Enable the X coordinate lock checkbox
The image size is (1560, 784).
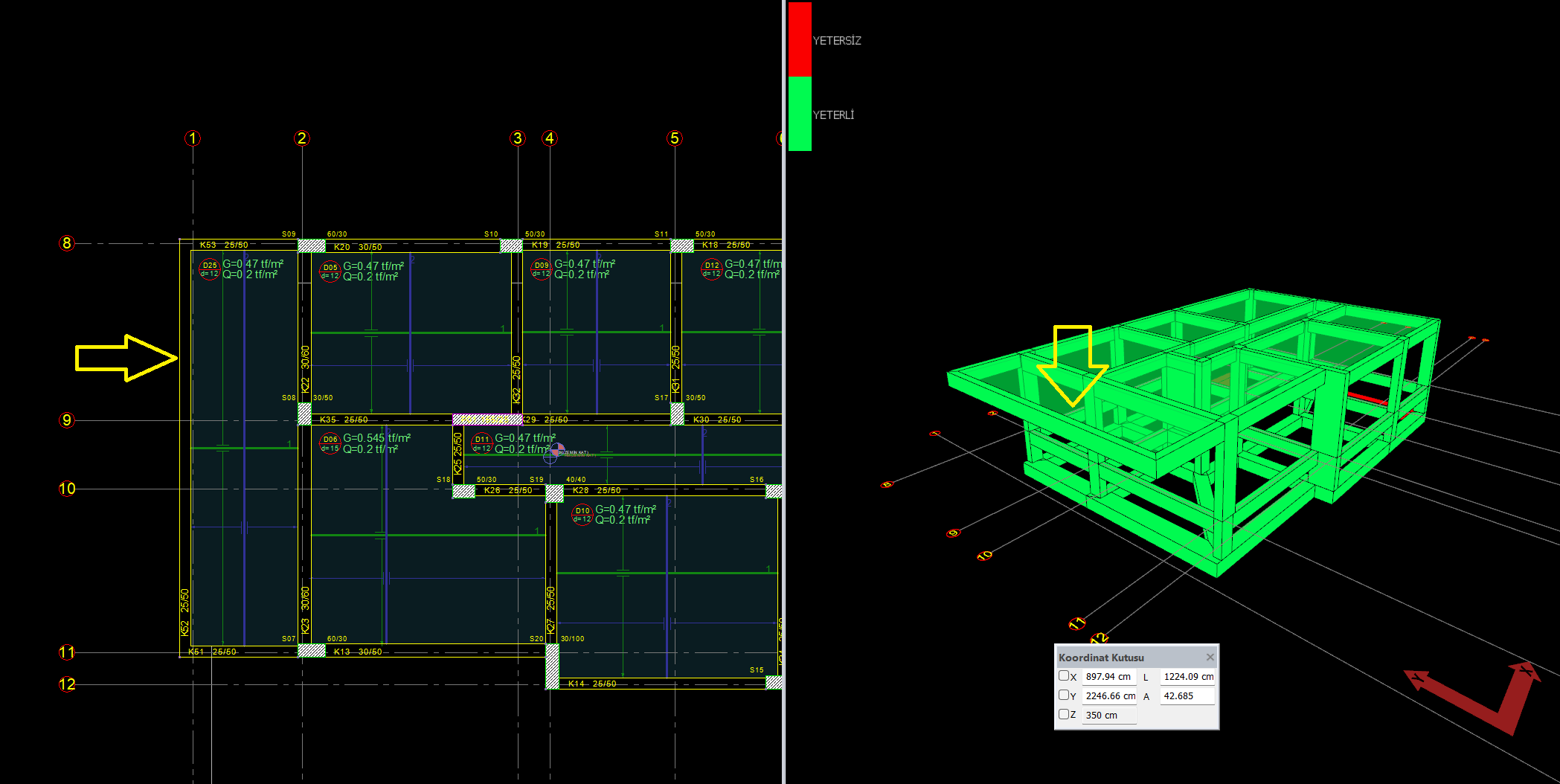(x=1064, y=676)
